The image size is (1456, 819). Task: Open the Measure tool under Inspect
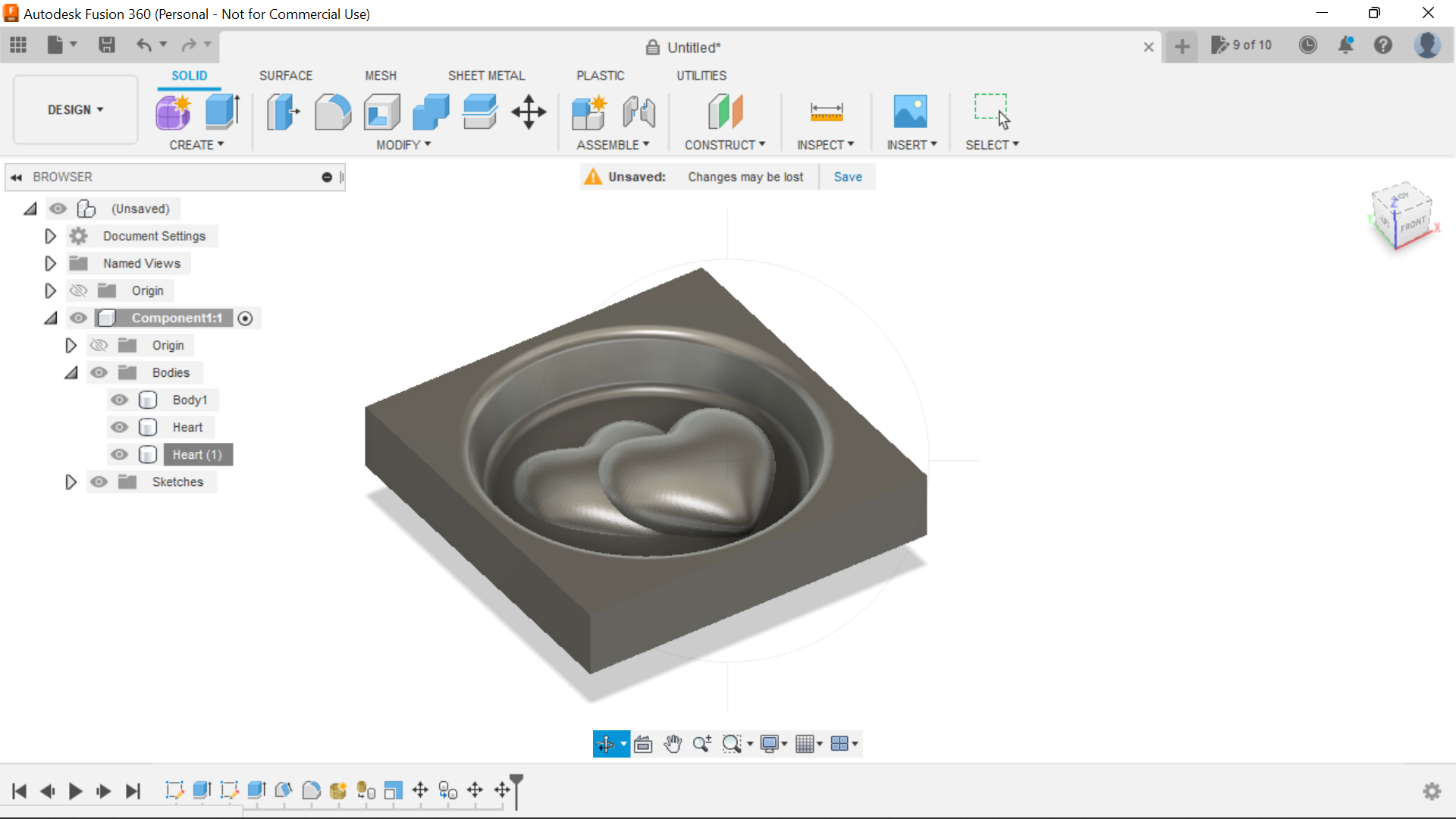pos(826,112)
